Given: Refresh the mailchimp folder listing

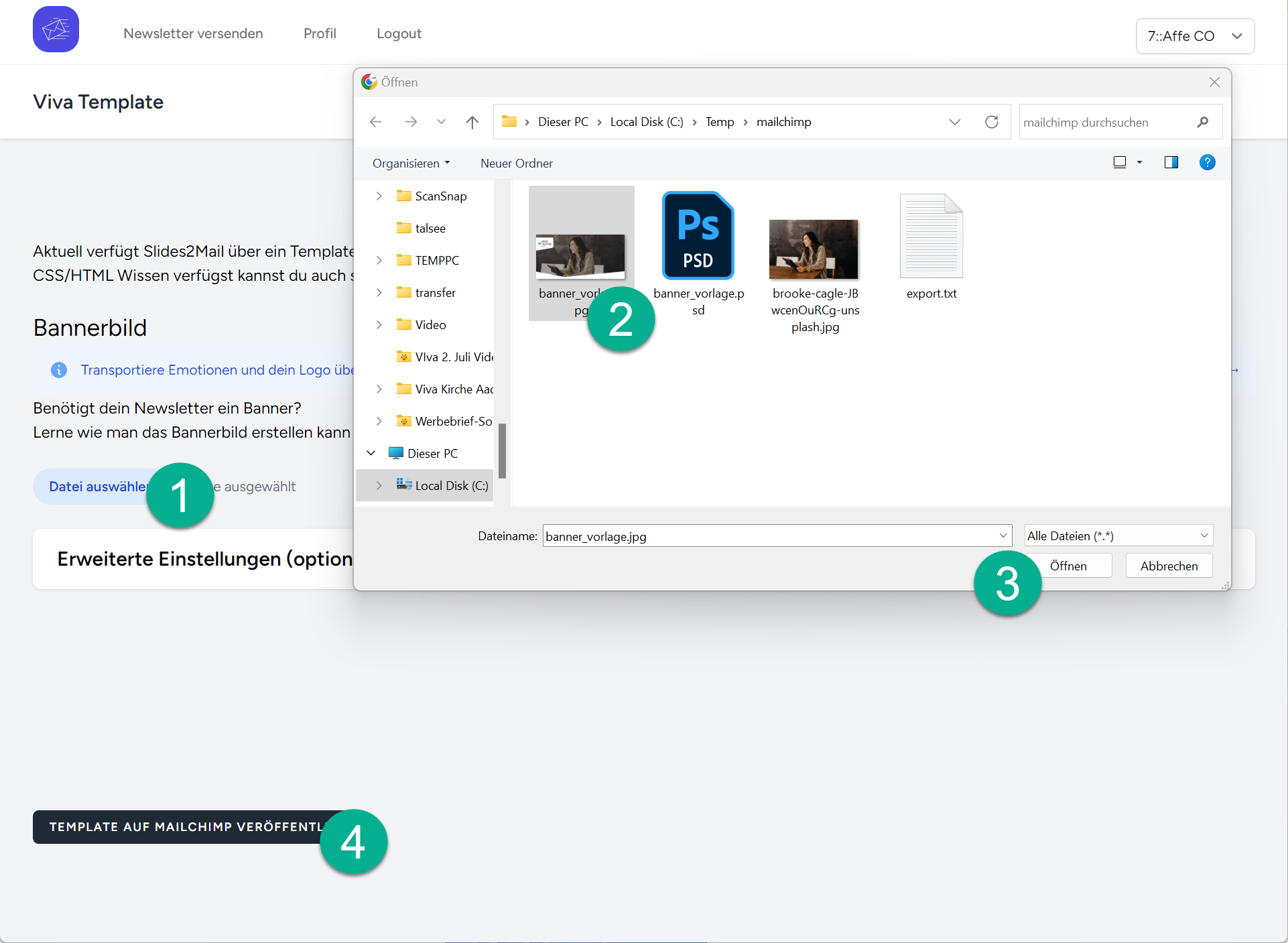Looking at the screenshot, I should point(991,122).
